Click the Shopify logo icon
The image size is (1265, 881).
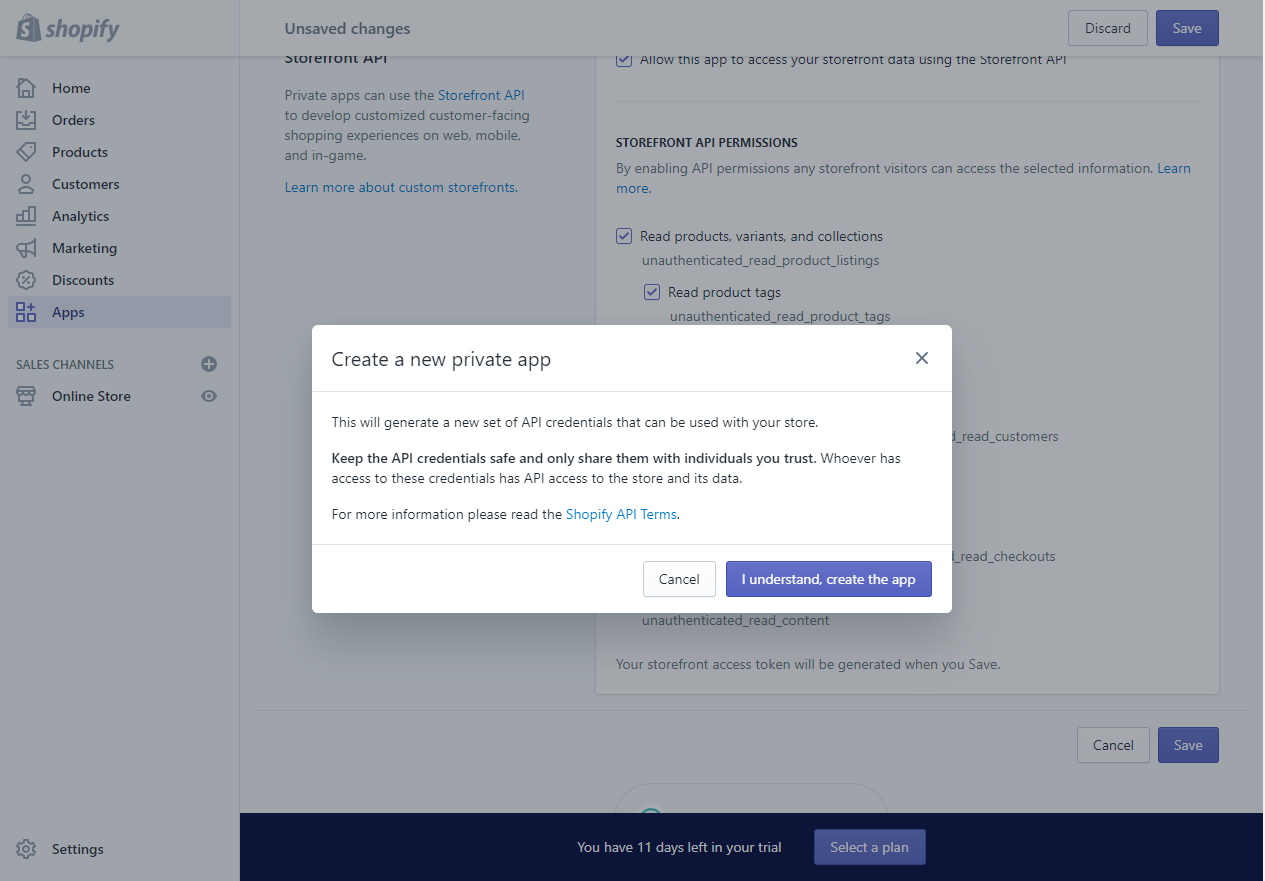28,28
